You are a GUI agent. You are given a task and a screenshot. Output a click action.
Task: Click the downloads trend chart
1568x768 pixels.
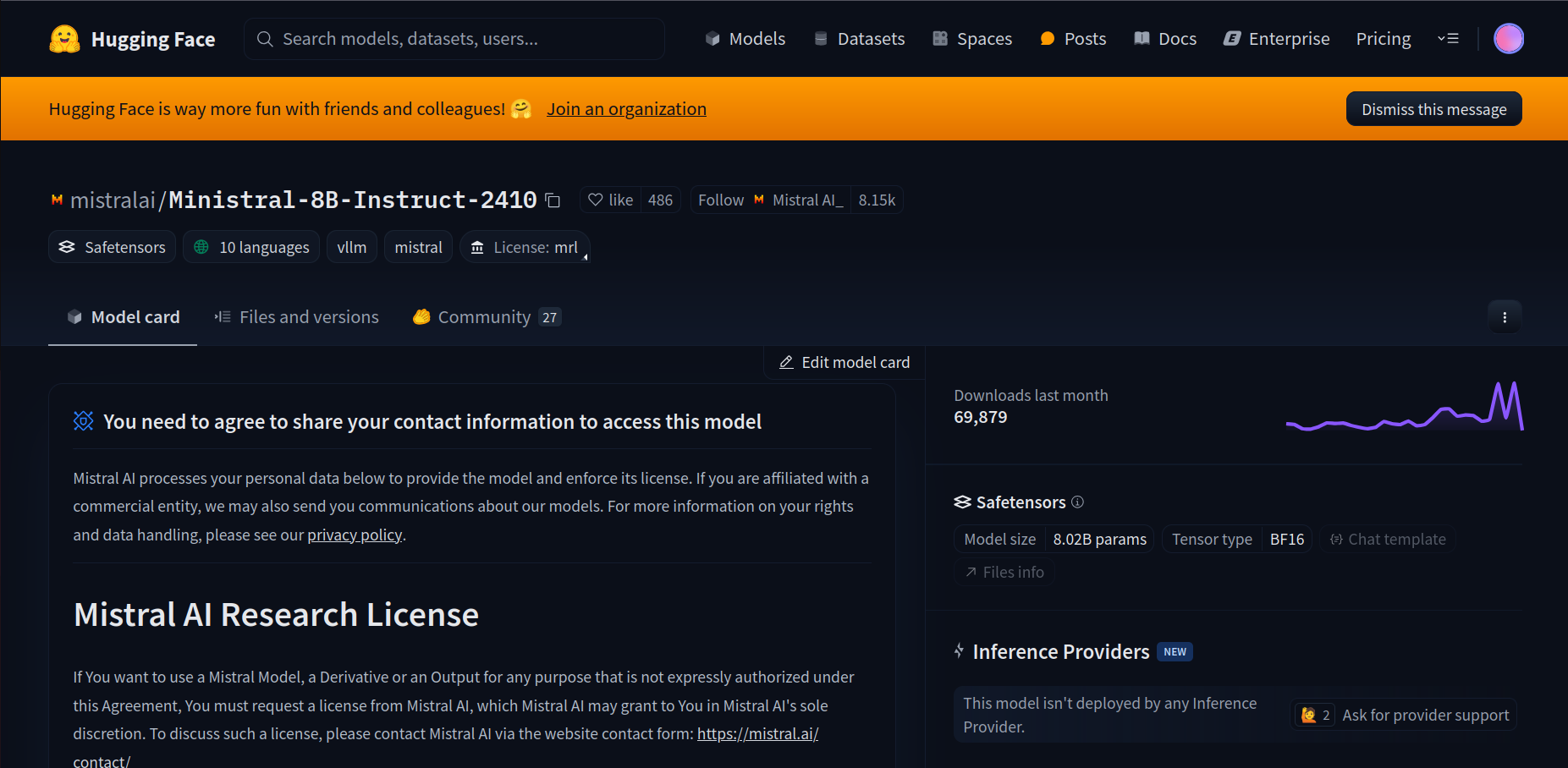tap(1405, 406)
